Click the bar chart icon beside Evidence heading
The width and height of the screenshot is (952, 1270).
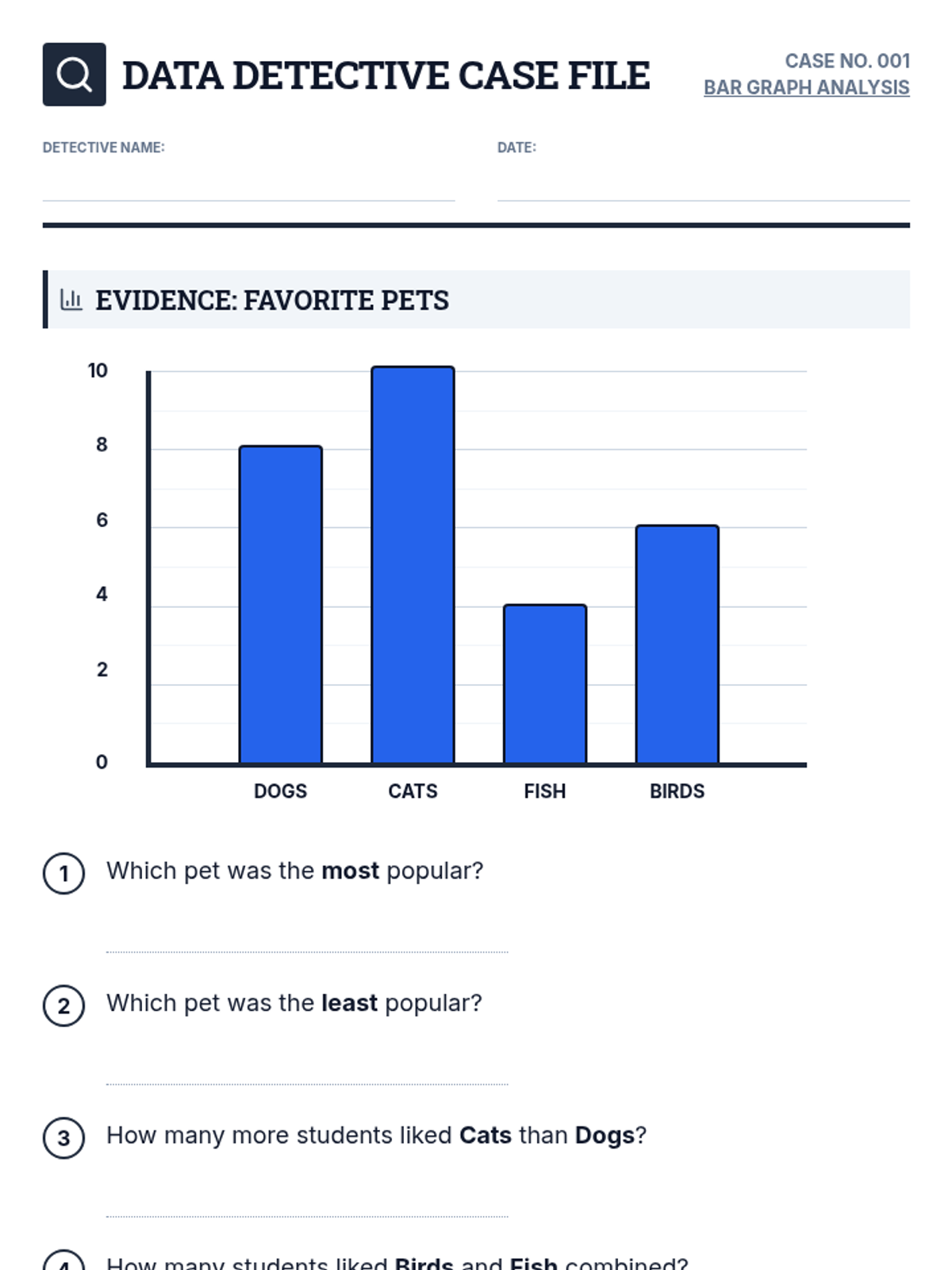click(x=71, y=299)
